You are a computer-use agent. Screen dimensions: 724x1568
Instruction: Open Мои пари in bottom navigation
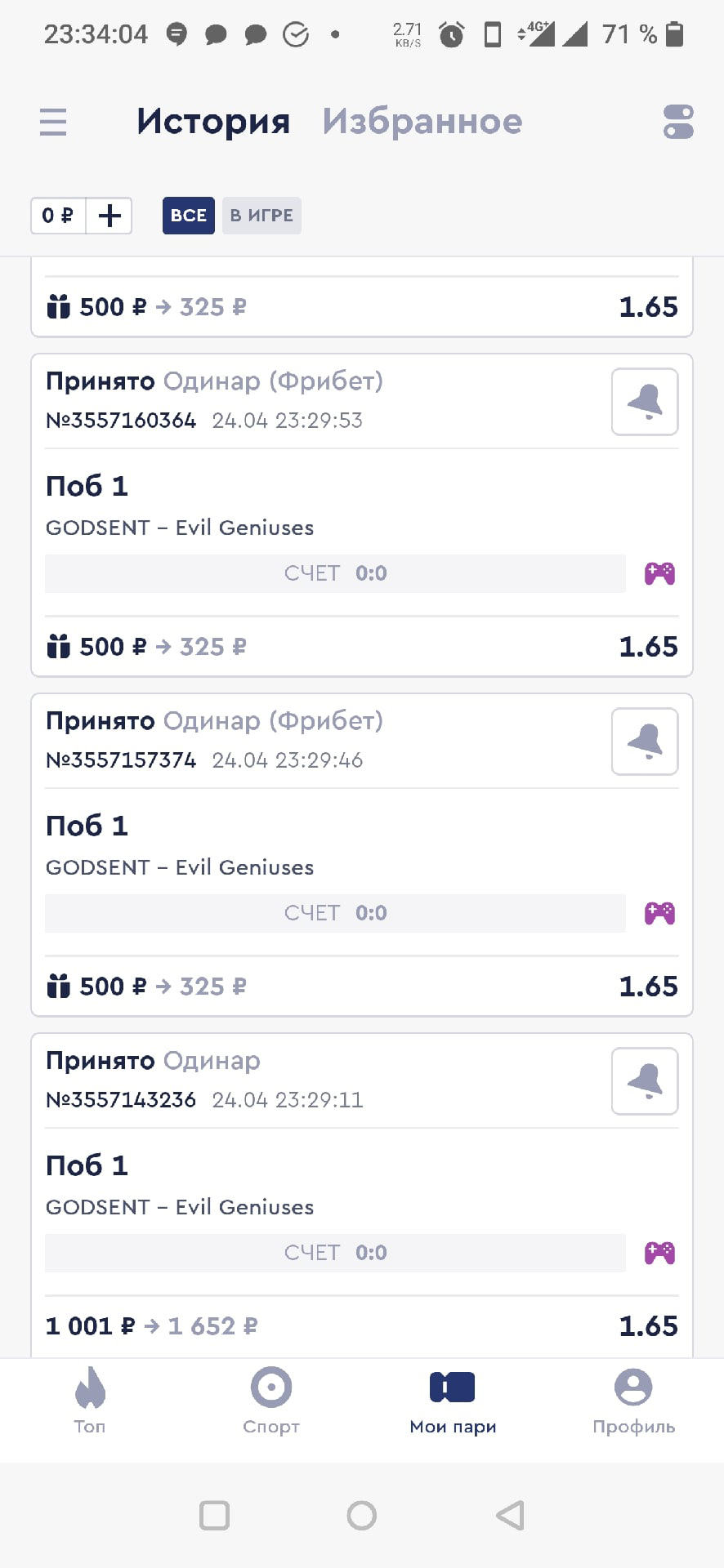pyautogui.click(x=453, y=1401)
